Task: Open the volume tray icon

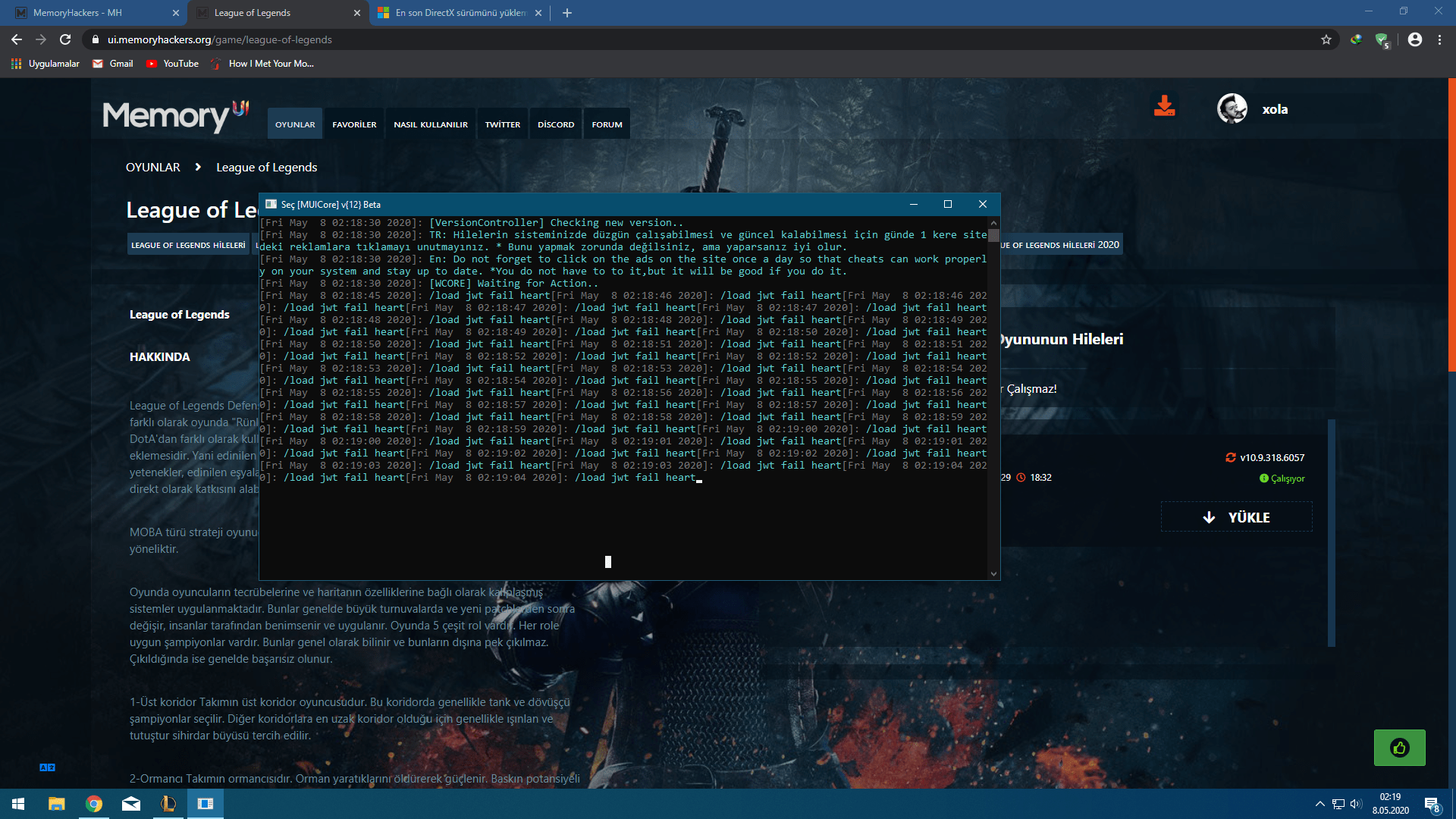Action: pos(1356,804)
